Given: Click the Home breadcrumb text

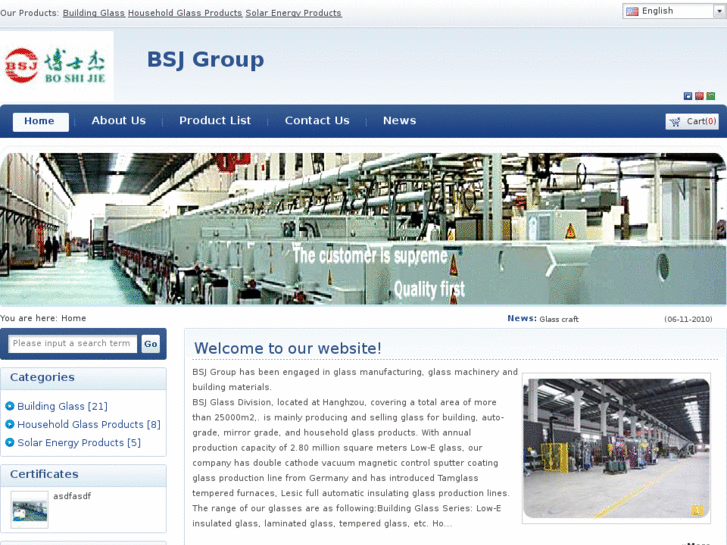Looking at the screenshot, I should tap(74, 318).
